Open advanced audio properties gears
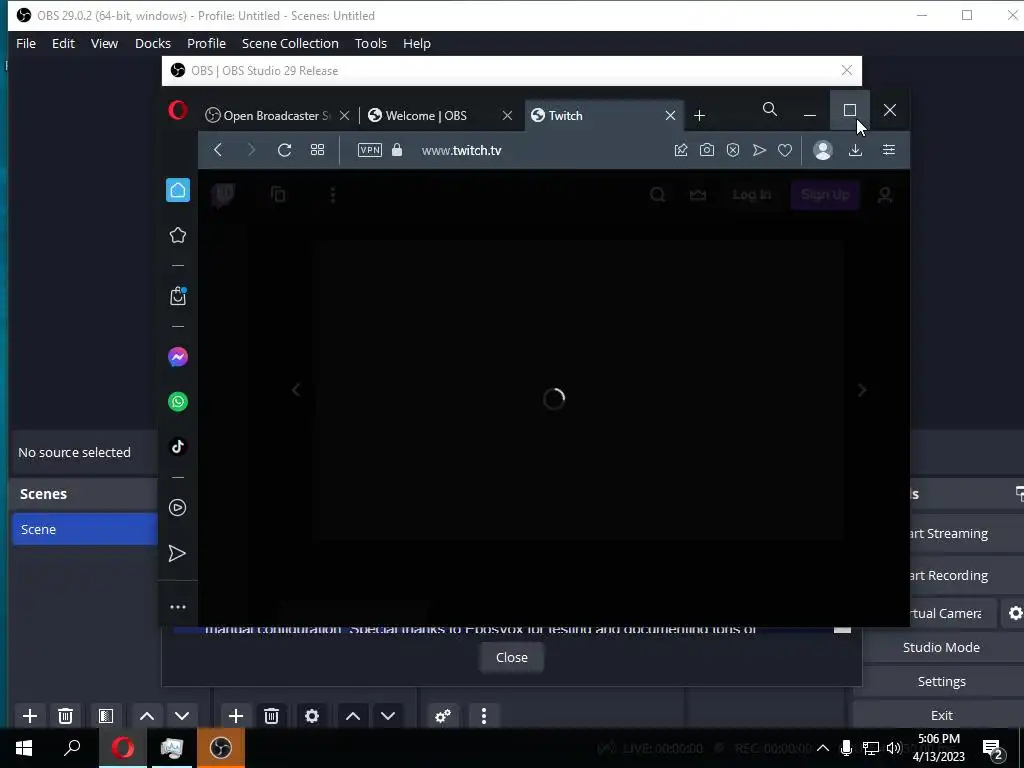1024x768 pixels. point(443,716)
